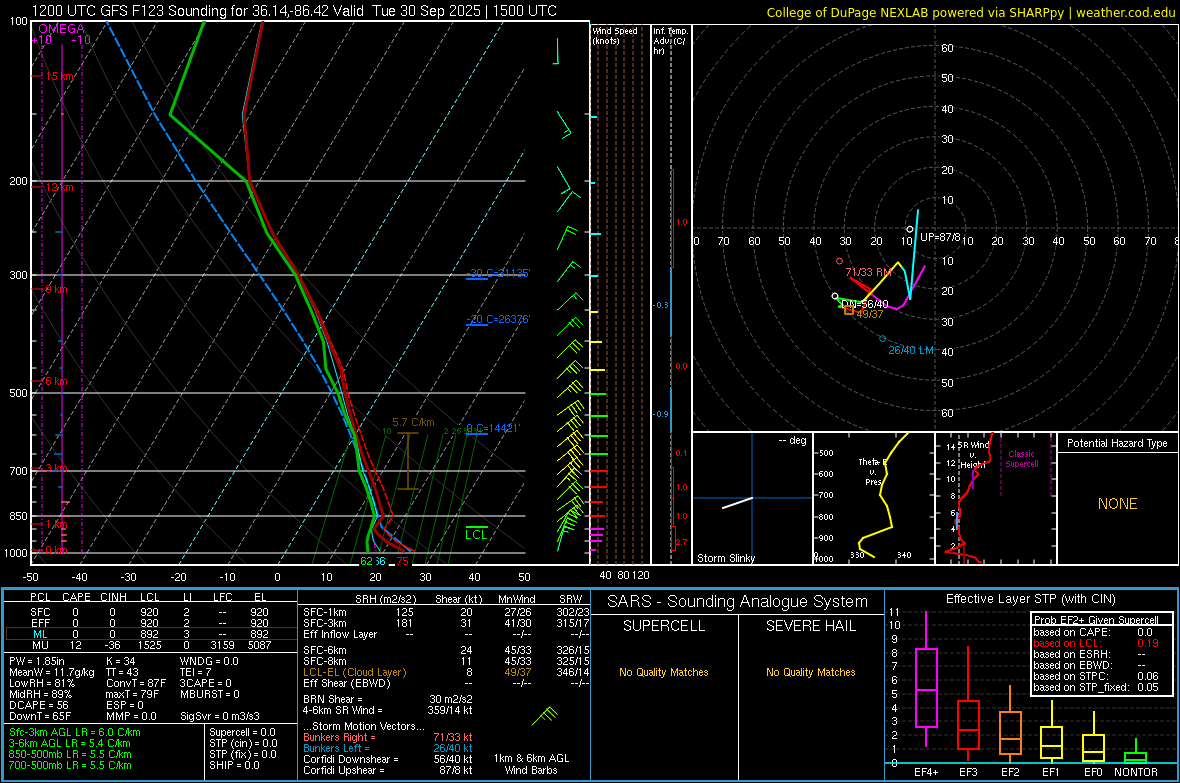Click the 26/40 LM hodograph label

(x=911, y=350)
